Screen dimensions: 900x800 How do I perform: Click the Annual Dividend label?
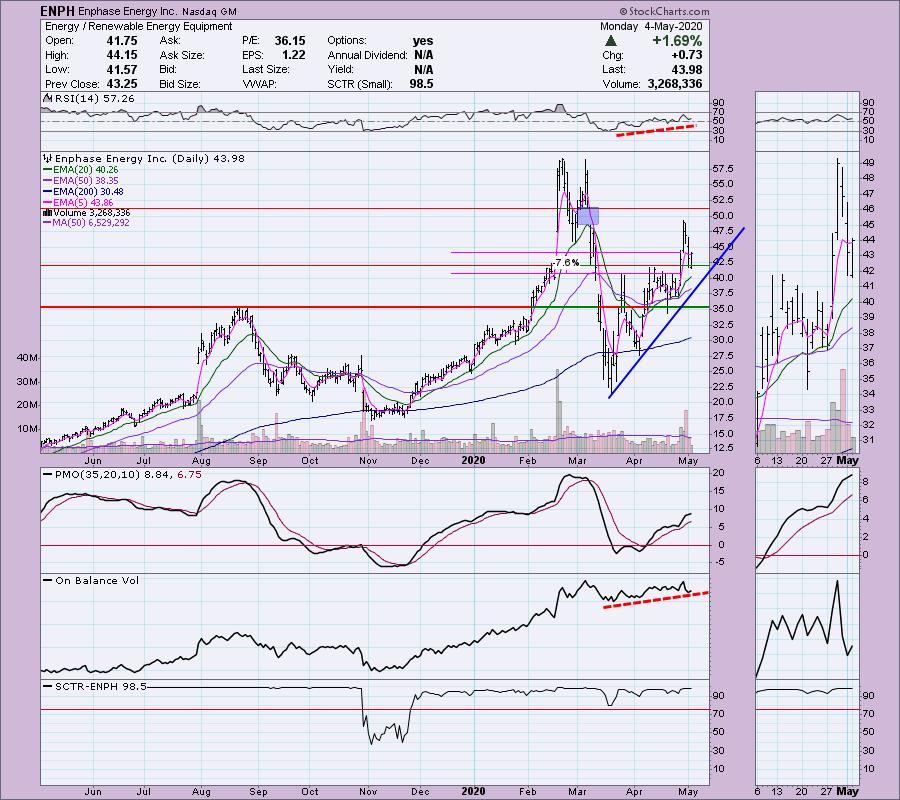click(x=367, y=55)
